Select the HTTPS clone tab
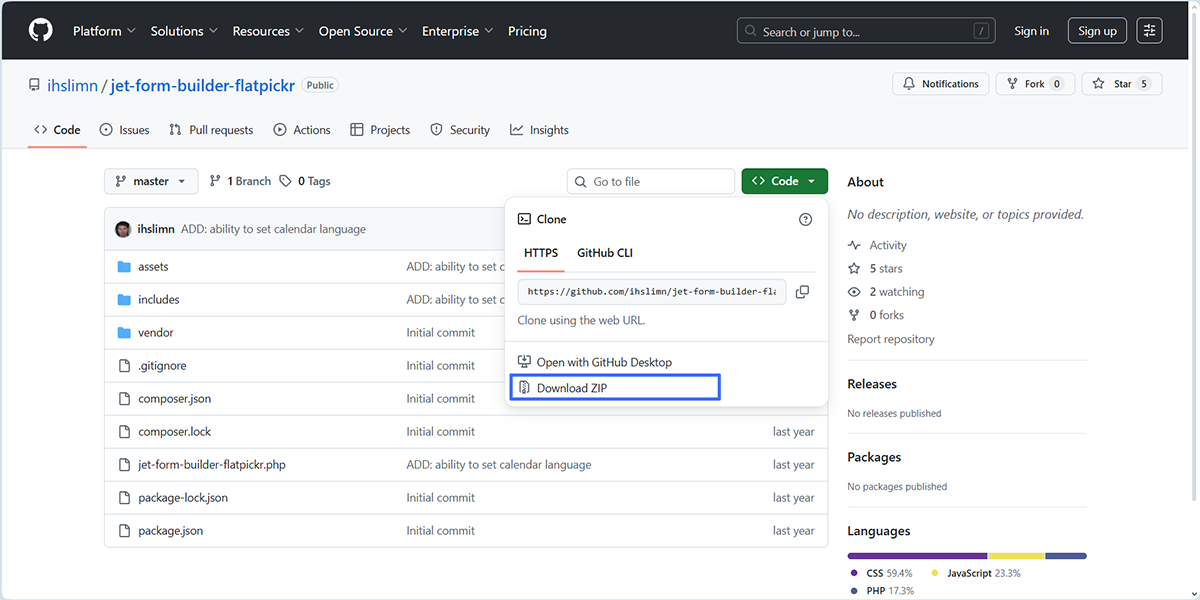The height and width of the screenshot is (600, 1200). [541, 253]
